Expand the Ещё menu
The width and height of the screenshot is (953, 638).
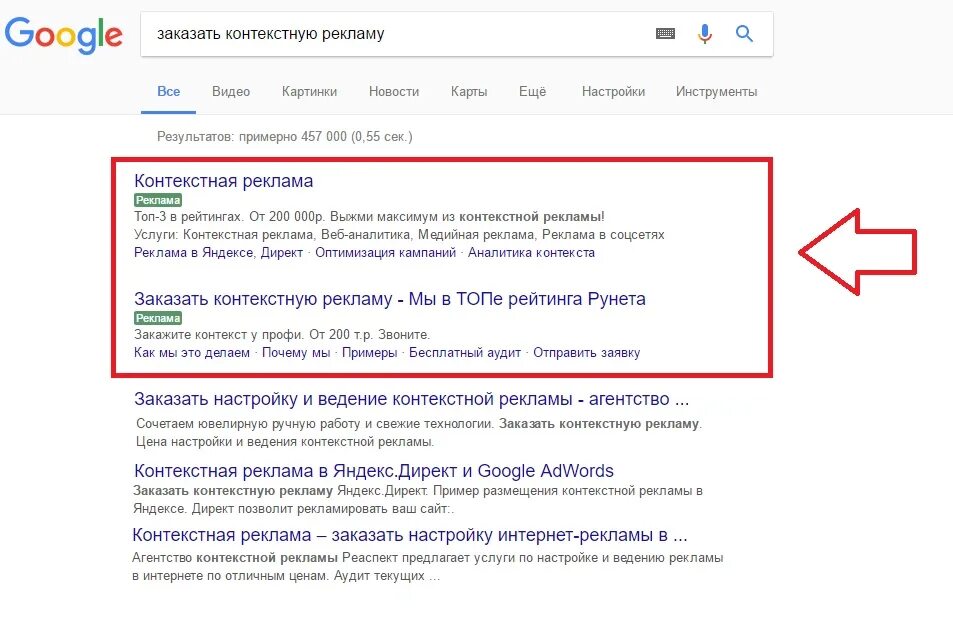point(532,92)
